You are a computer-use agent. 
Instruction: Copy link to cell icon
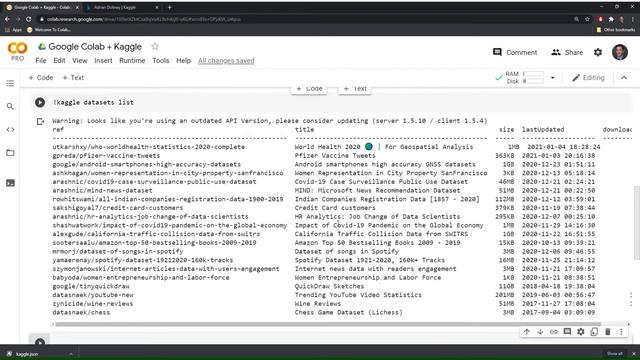point(553,332)
